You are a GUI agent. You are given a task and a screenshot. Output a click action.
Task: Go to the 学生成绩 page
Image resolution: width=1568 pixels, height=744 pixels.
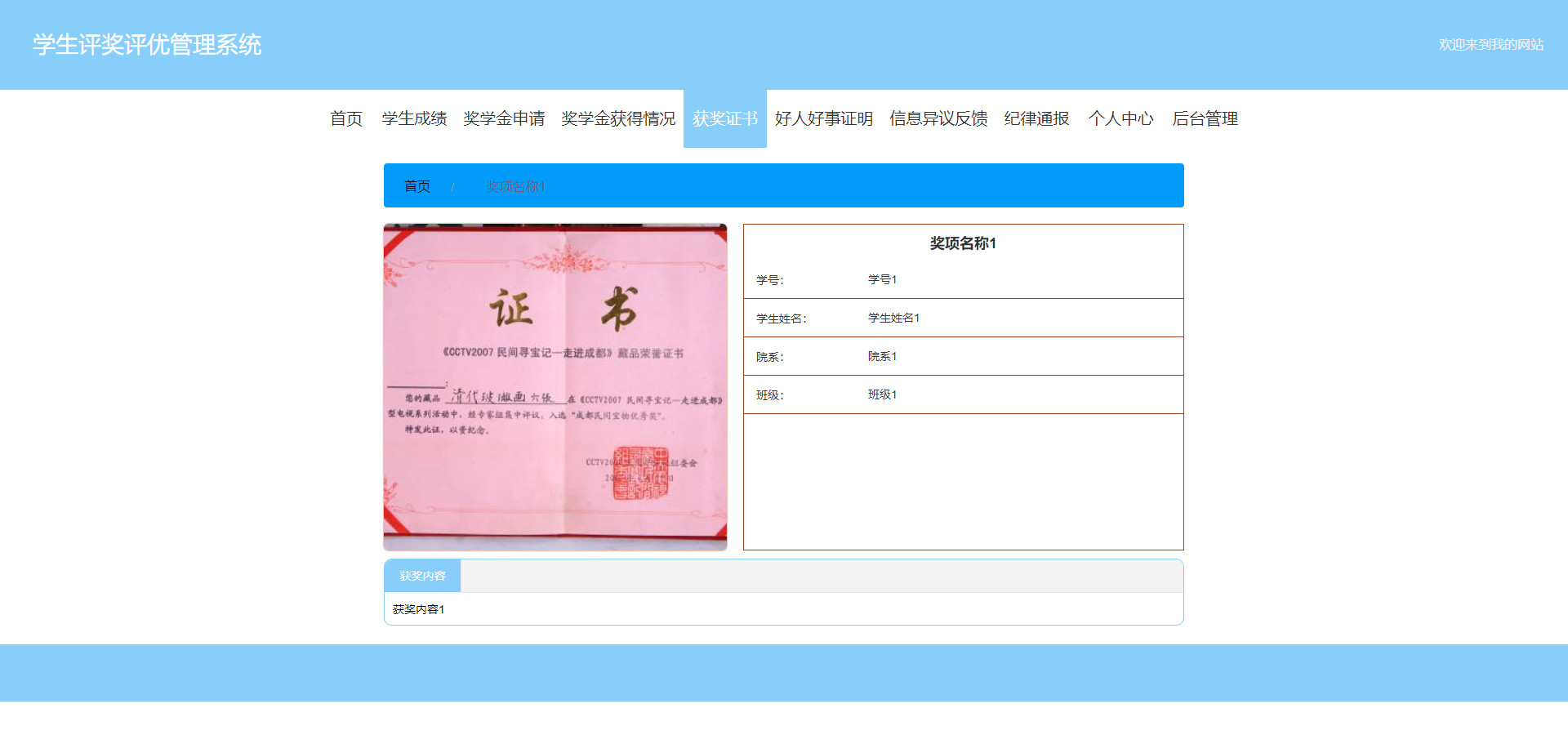(x=414, y=118)
